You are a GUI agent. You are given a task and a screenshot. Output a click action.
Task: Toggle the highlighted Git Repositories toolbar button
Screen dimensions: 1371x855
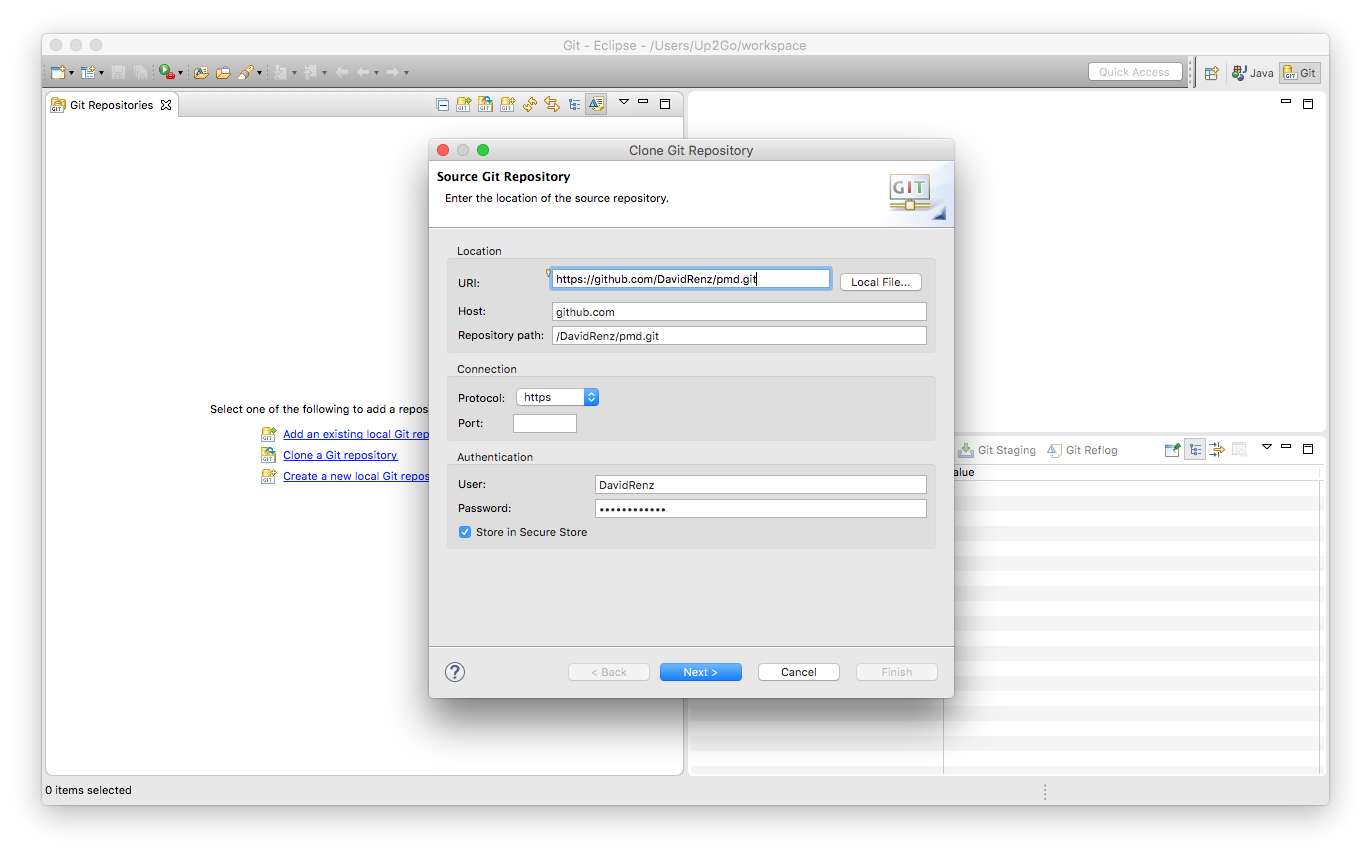[x=596, y=104]
